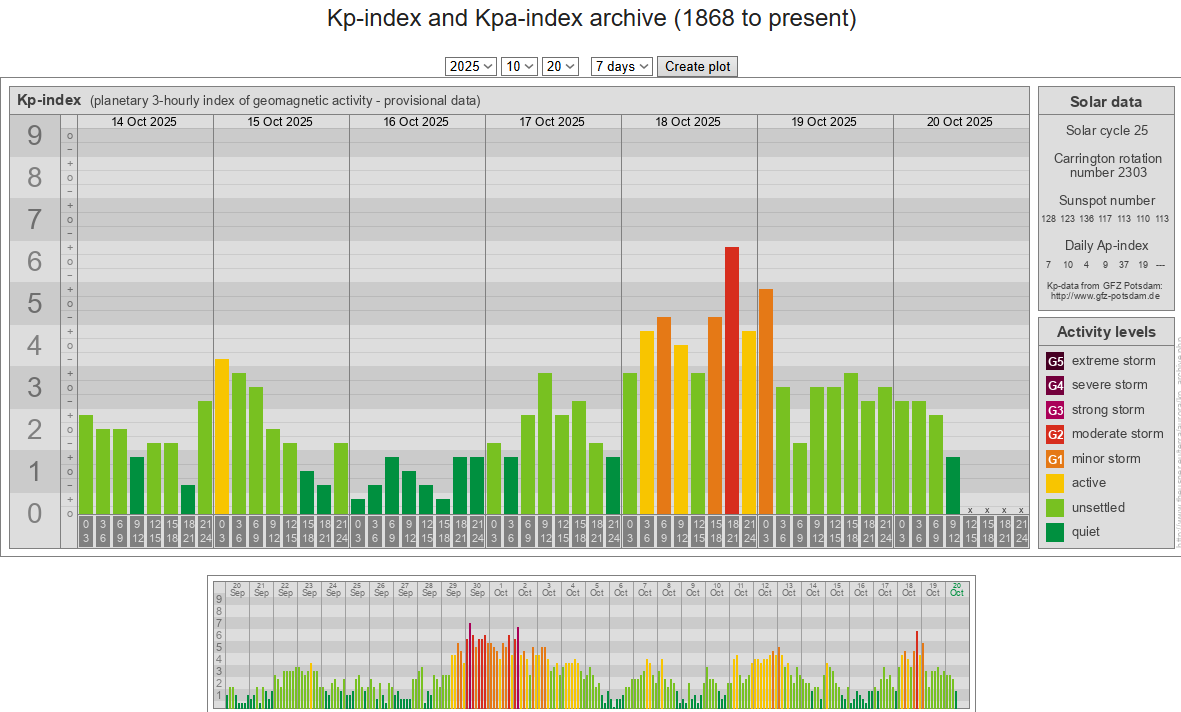The width and height of the screenshot is (1181, 712).
Task: Click the '18 Oct 2025' day header
Action: (688, 121)
